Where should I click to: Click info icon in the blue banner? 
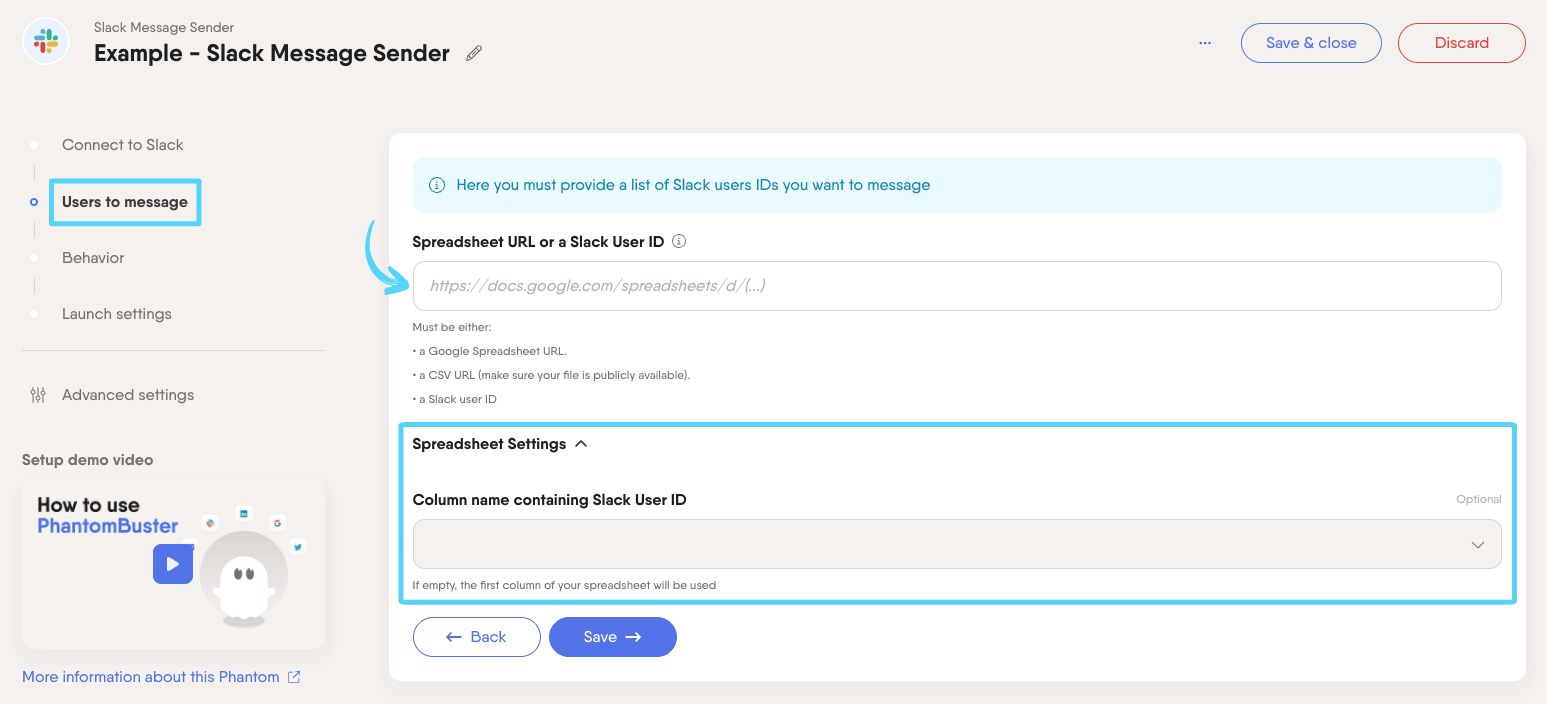coord(437,185)
